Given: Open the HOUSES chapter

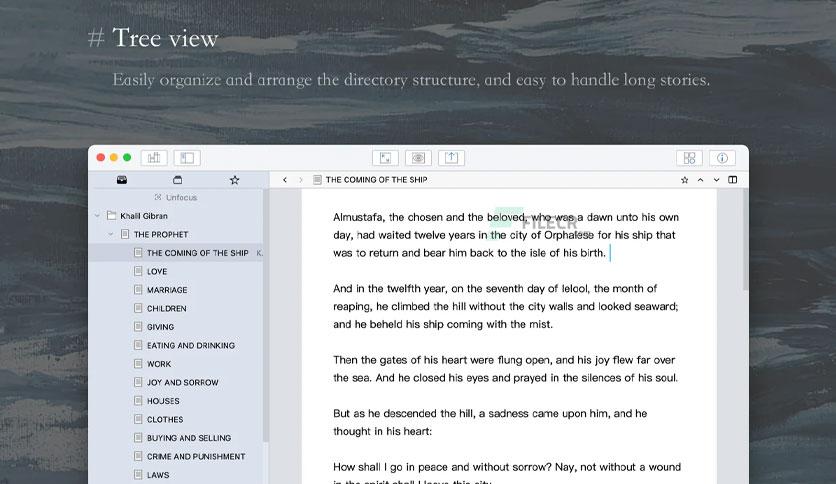Looking at the screenshot, I should click(x=176, y=401).
